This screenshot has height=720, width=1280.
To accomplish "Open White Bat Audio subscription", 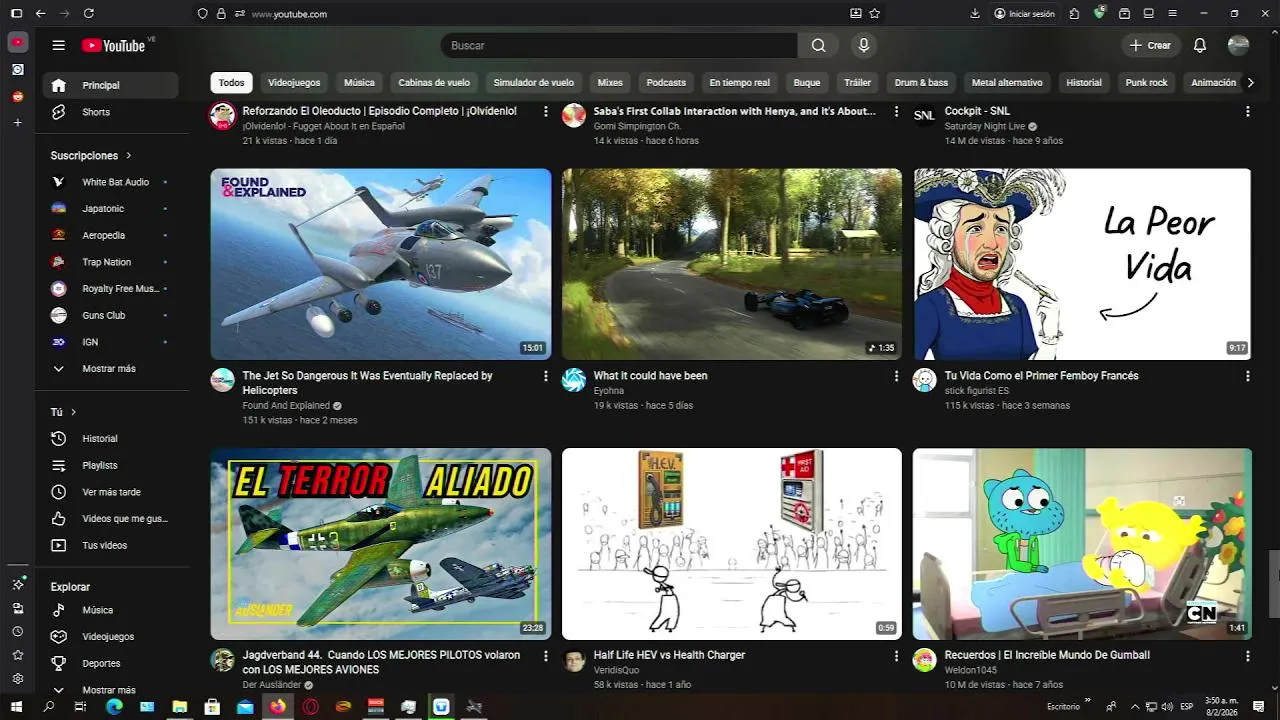I will point(110,182).
